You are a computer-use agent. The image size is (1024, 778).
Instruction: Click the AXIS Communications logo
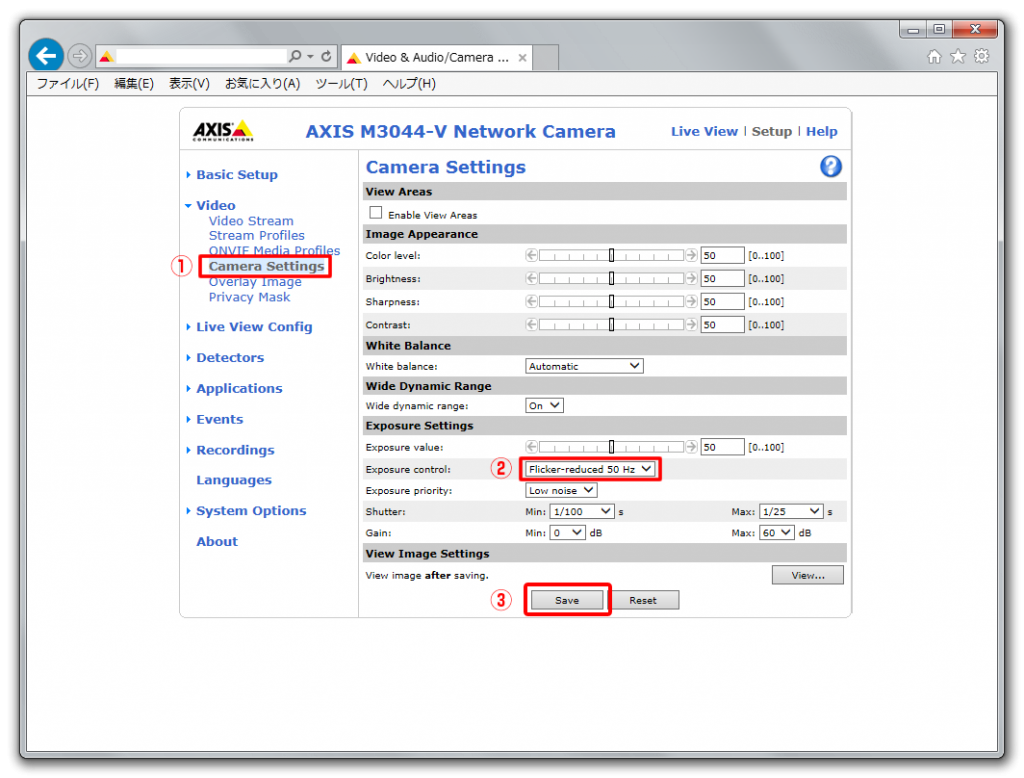[x=223, y=131]
